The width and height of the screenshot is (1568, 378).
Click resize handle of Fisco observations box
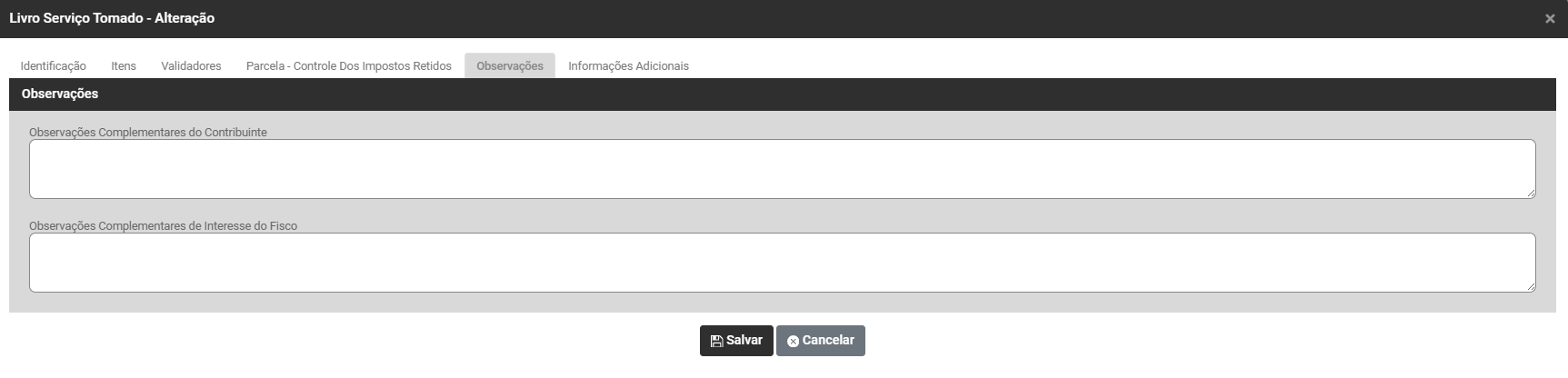point(1531,287)
